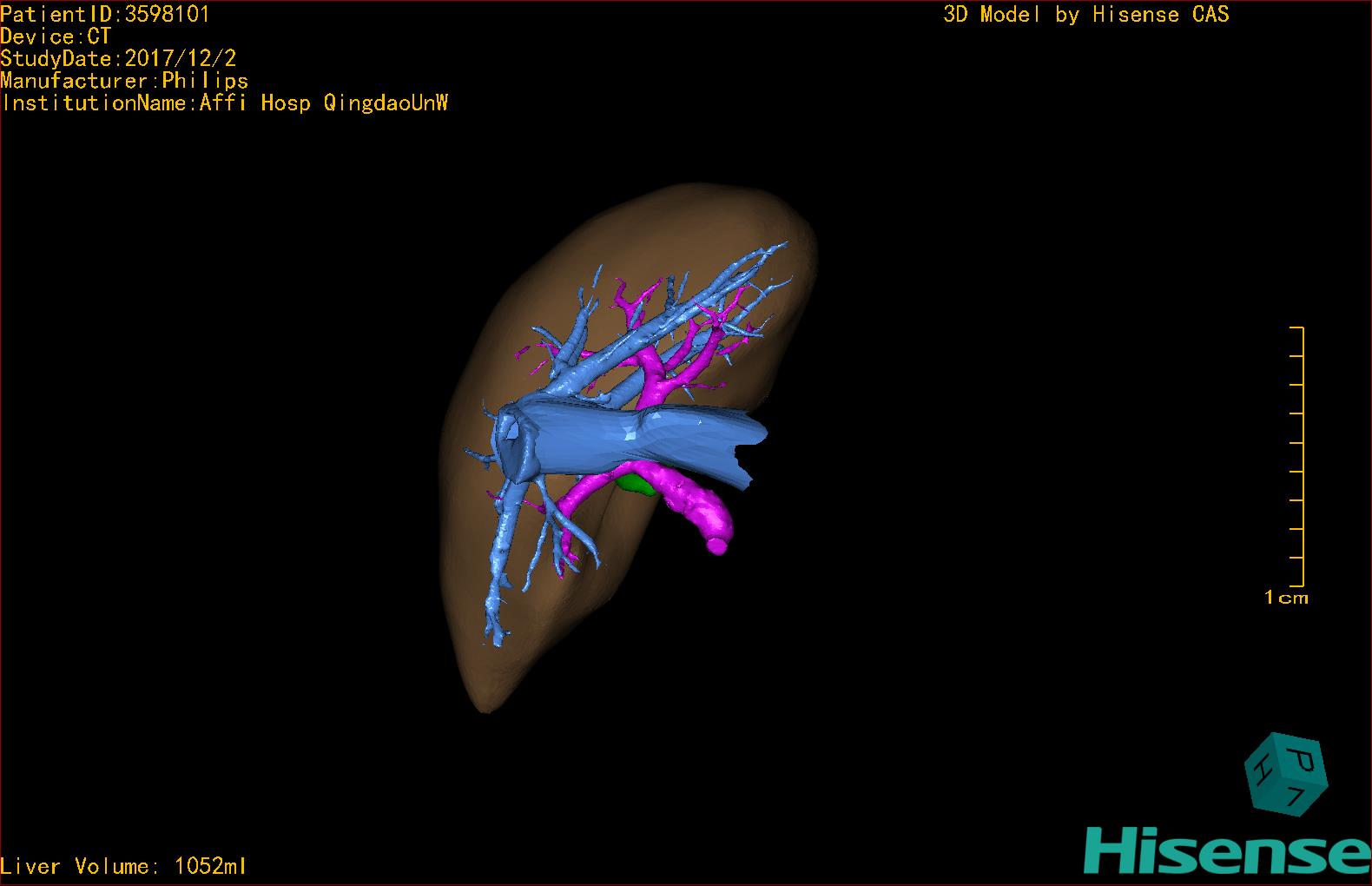1372x886 pixels.
Task: Click the 3D Model by Hisense CAS title
Action: 1085,15
